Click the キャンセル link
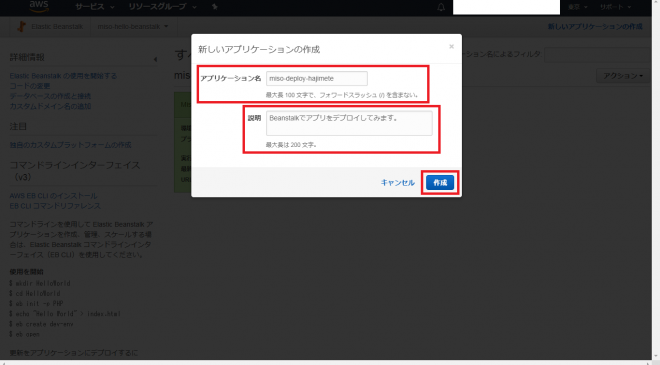Screen dimensions: 660x365 (x=397, y=183)
